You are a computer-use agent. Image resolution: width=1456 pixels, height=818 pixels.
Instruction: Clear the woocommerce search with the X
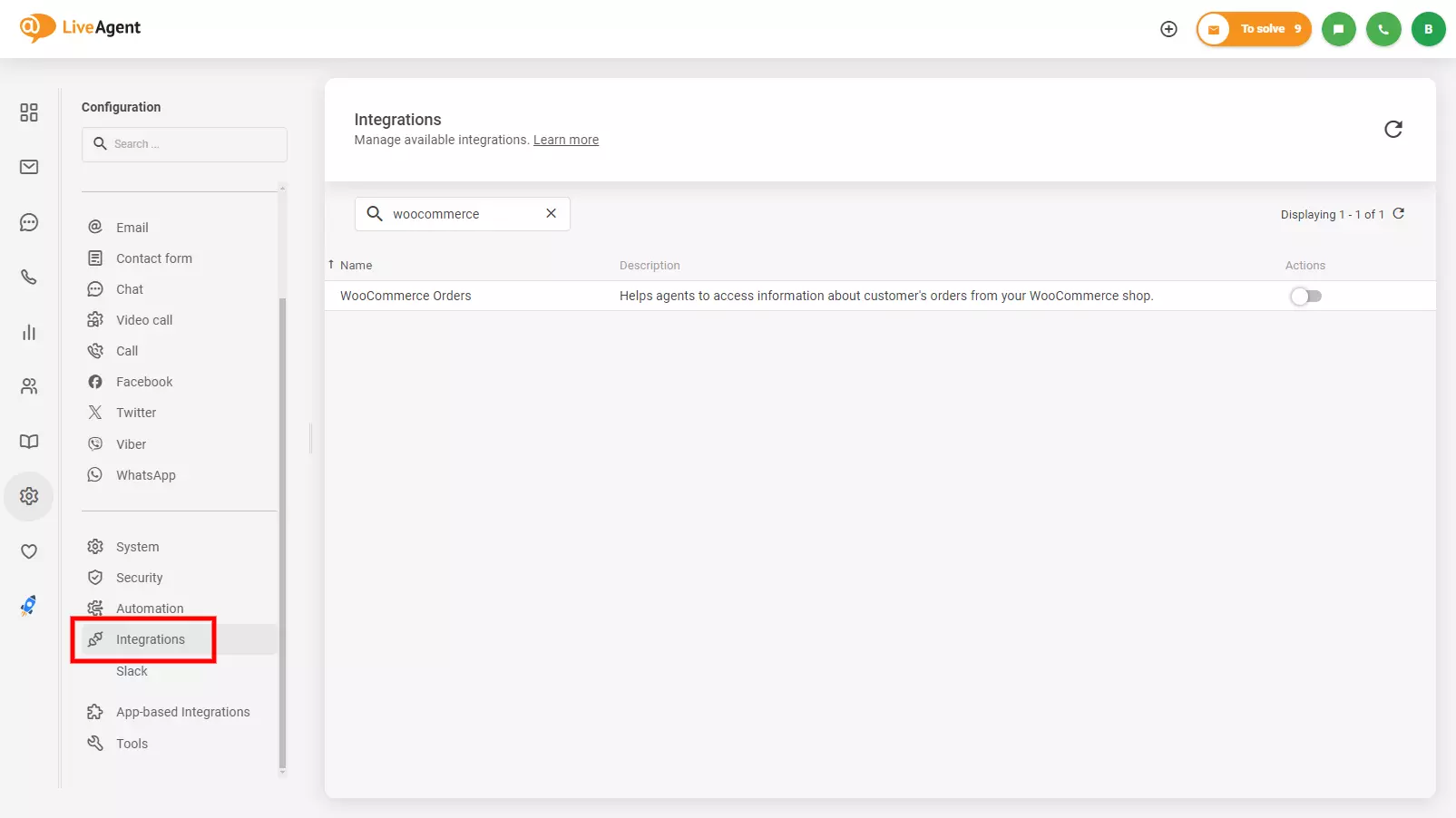tap(551, 213)
